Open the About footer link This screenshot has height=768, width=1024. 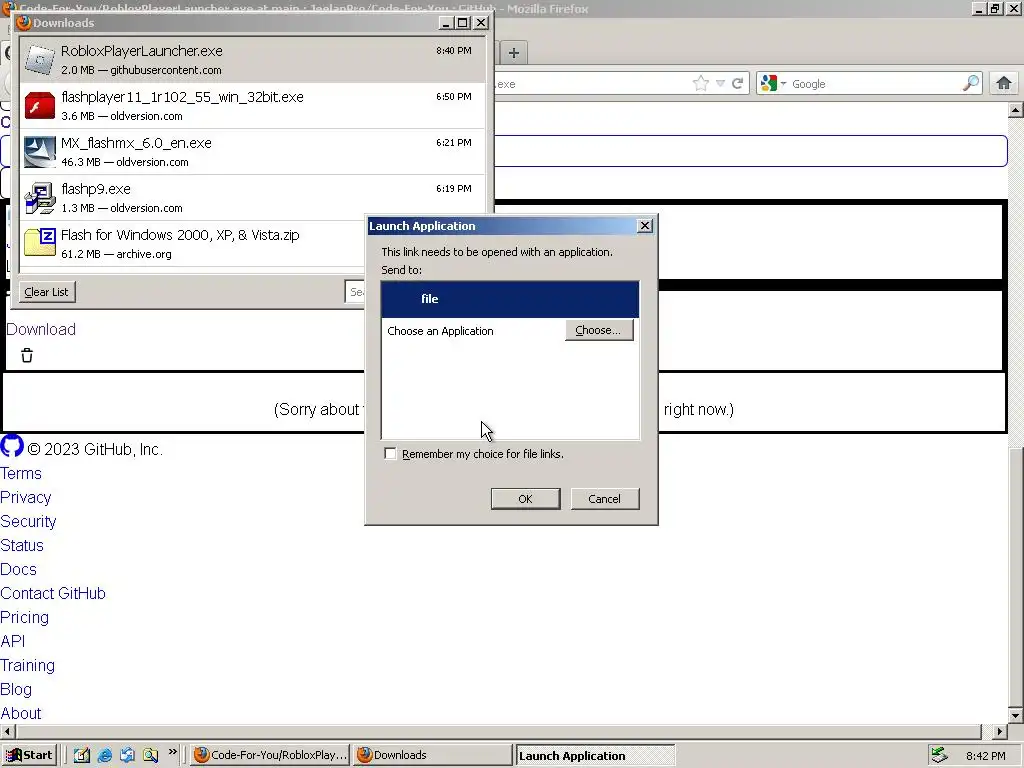click(x=20, y=713)
